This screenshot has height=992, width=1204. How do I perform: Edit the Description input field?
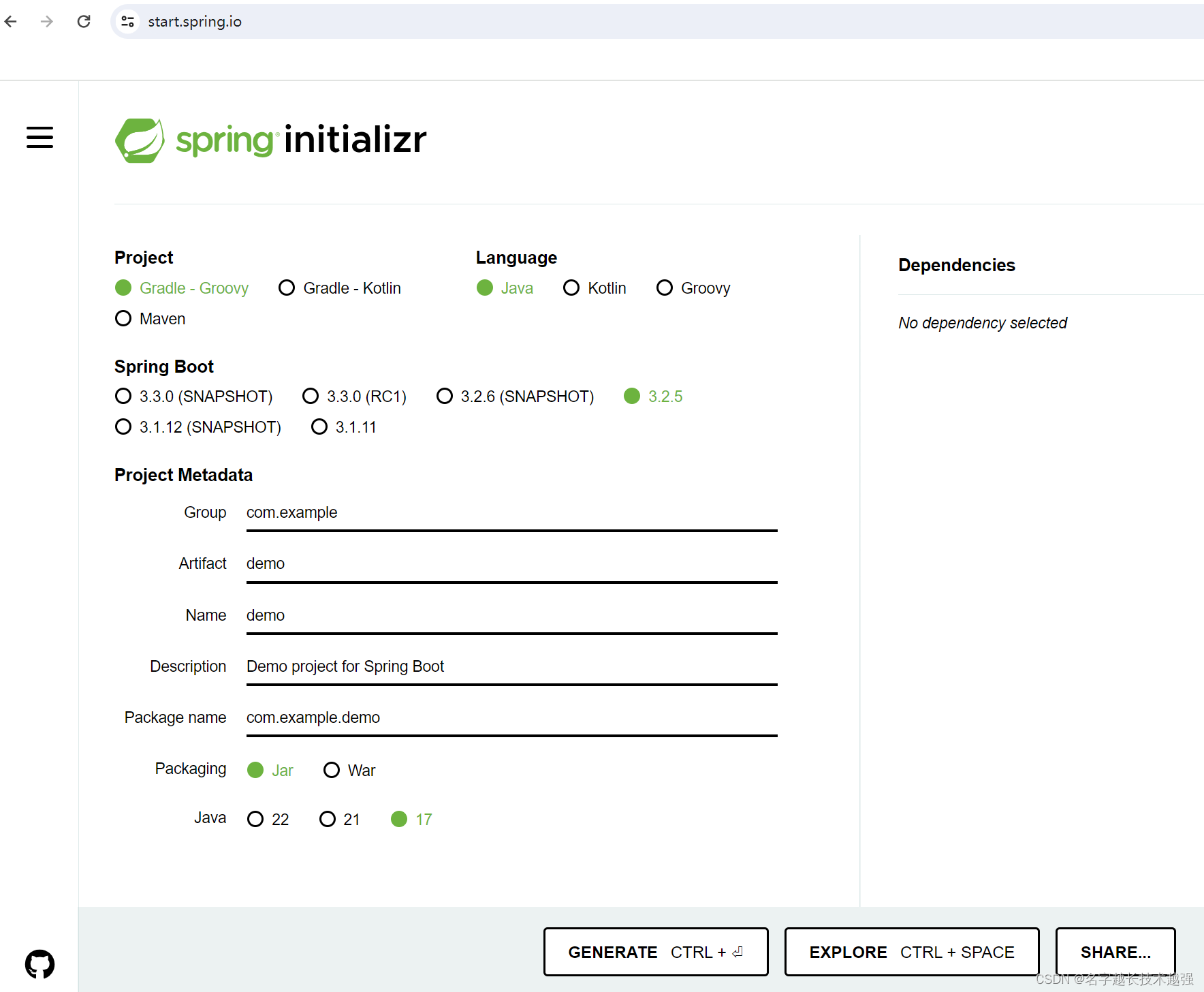[x=511, y=667]
